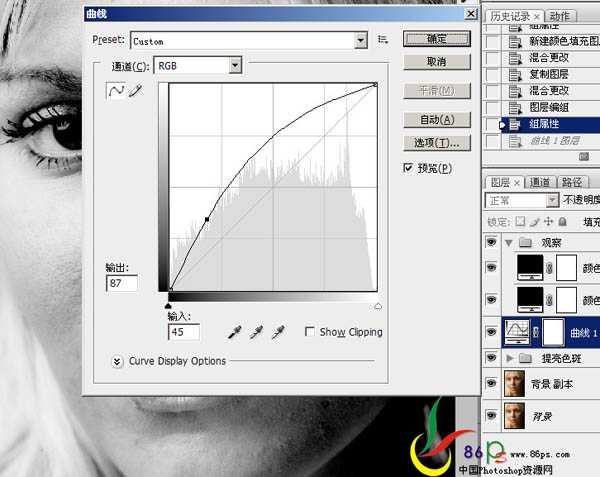Click the history panel snapshot camera icon
The width and height of the screenshot is (600, 477).
[584, 156]
